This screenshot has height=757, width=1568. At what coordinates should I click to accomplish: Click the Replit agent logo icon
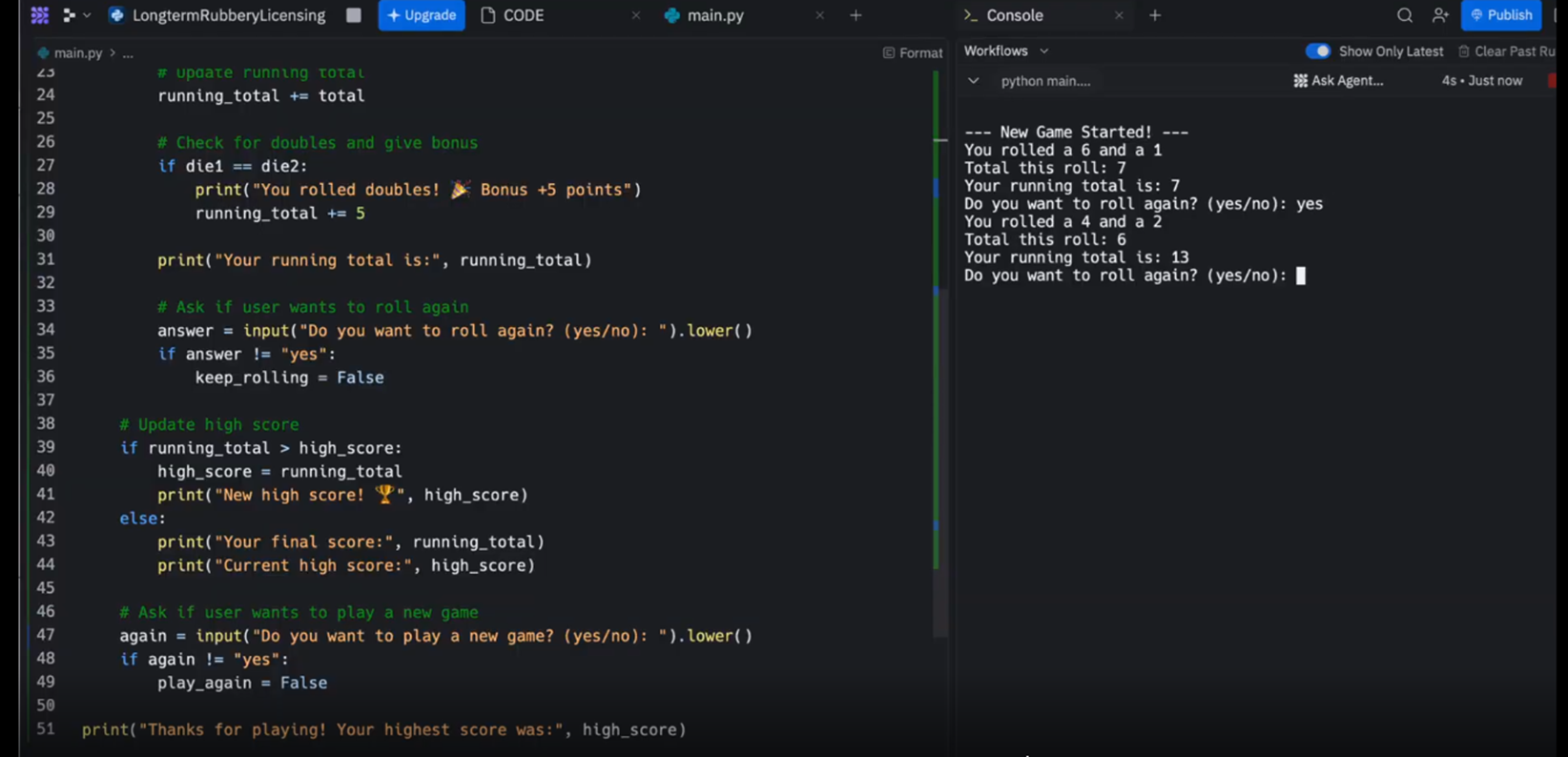[39, 15]
